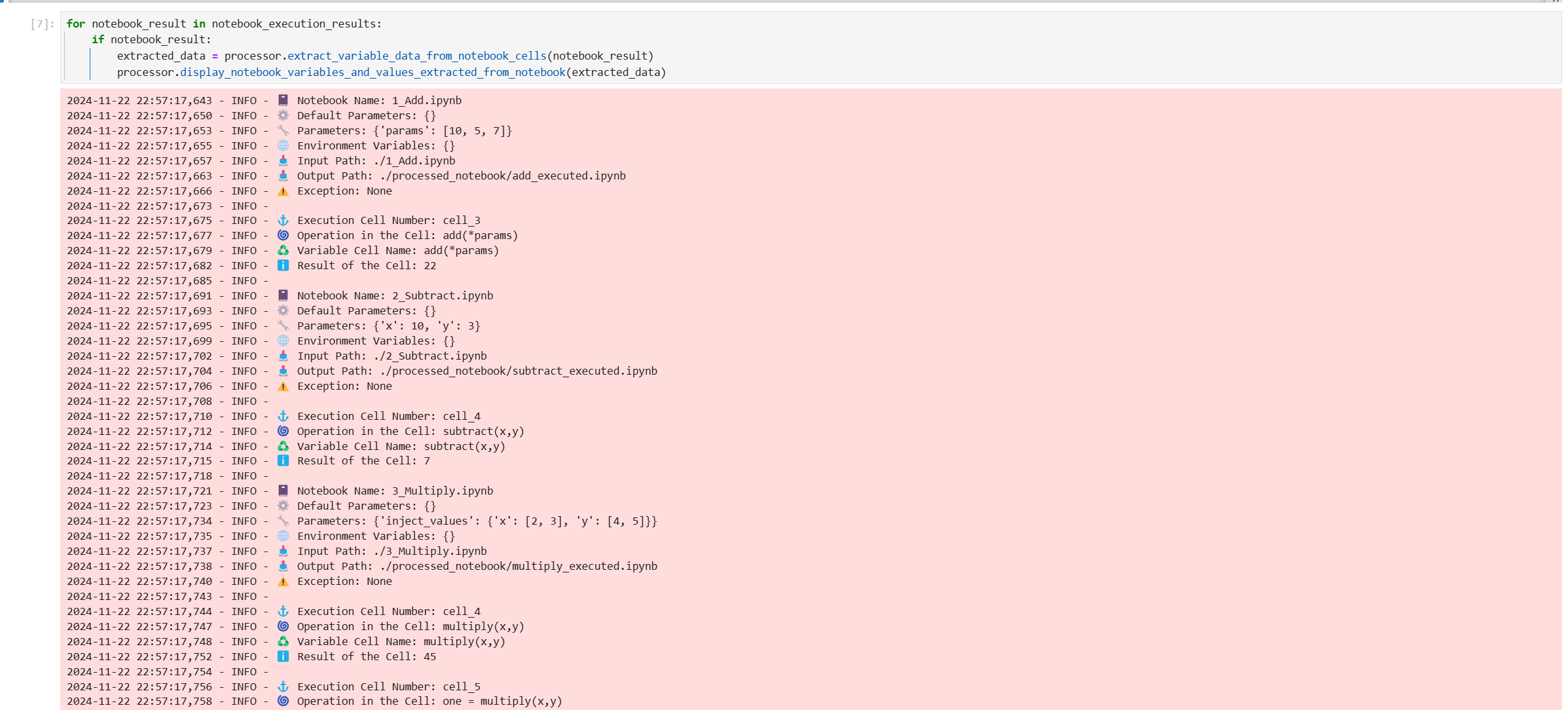Image resolution: width=1568 pixels, height=710 pixels.
Task: Click the text 'Result of the Cell: 45'
Action: pyautogui.click(x=367, y=656)
